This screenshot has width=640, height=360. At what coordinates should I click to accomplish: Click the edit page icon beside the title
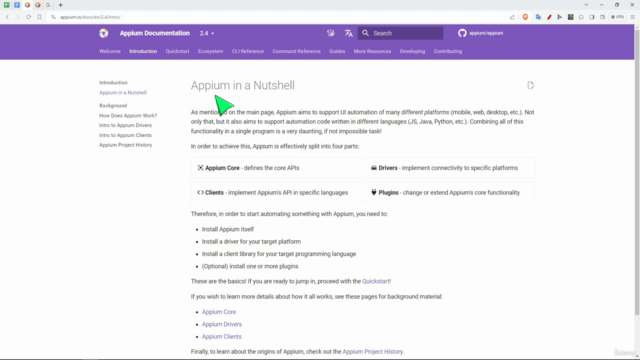tap(530, 85)
